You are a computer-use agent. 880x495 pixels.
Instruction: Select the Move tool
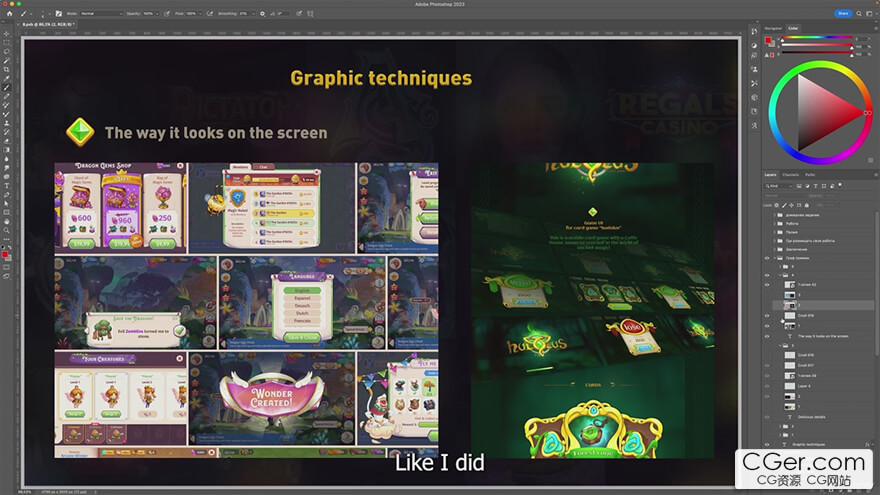7,34
